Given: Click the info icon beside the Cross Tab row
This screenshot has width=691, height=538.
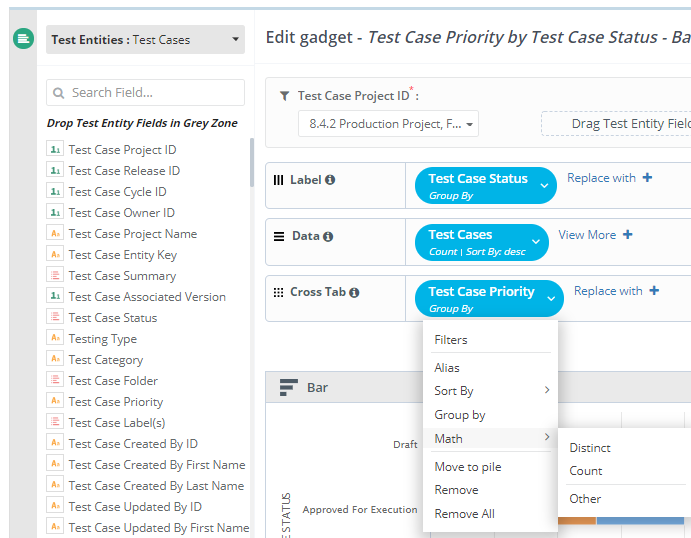Looking at the screenshot, I should click(354, 293).
